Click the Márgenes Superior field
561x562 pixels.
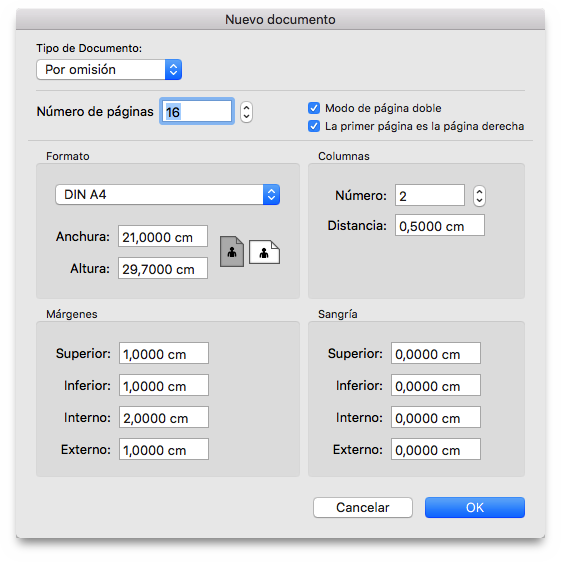[x=164, y=353]
